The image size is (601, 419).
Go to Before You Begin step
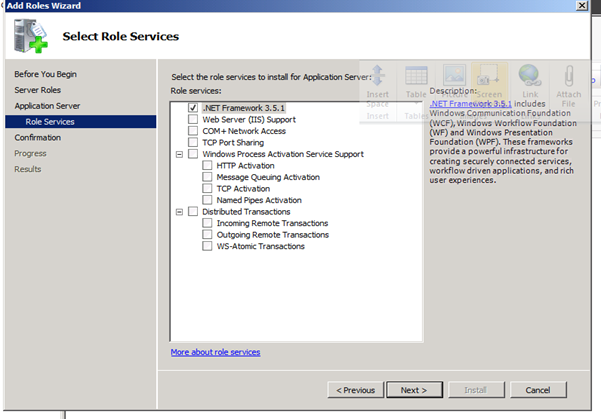click(x=46, y=74)
